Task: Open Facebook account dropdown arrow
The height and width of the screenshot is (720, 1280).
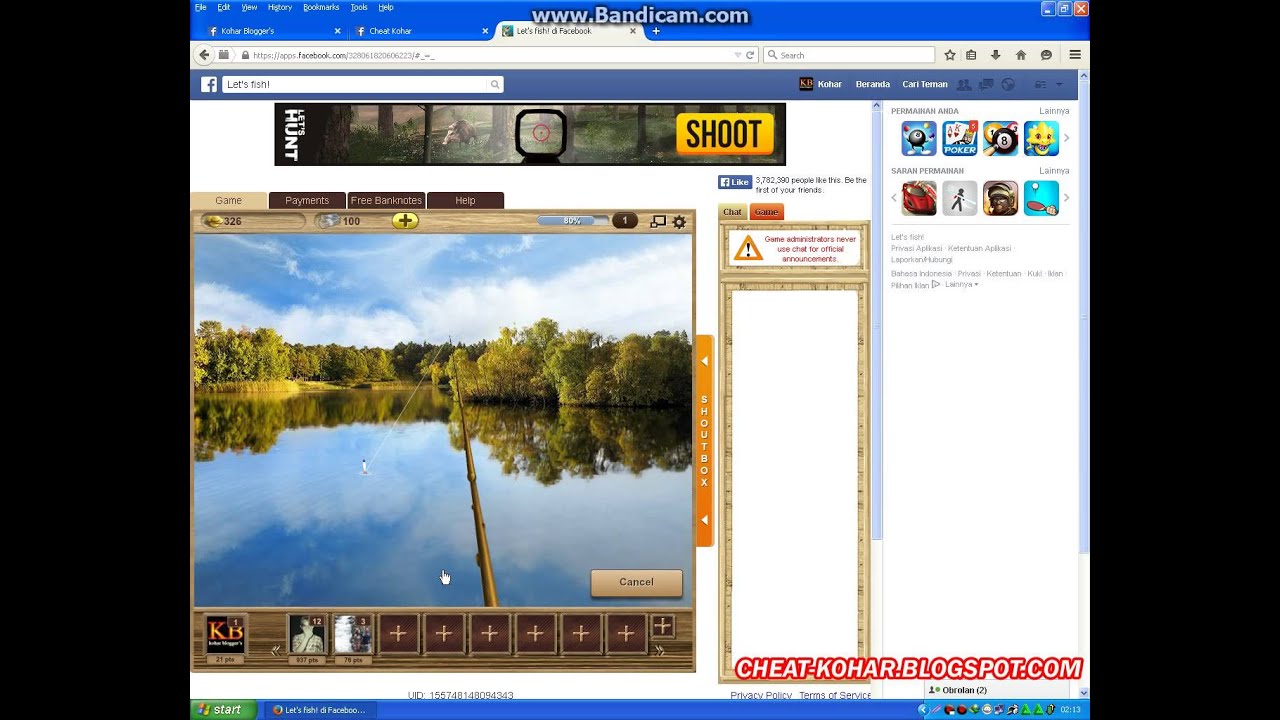Action: (1059, 85)
